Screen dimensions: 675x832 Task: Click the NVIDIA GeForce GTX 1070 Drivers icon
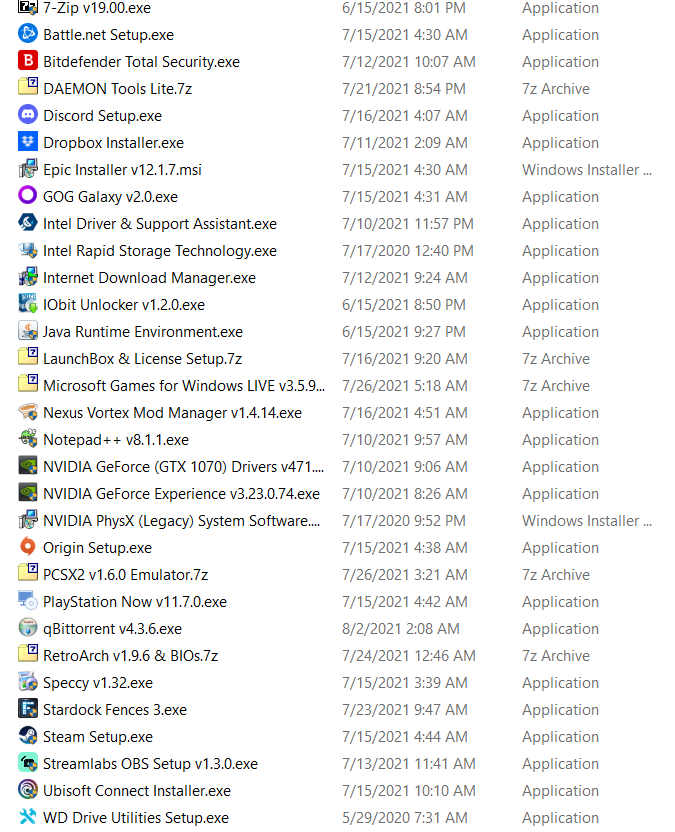tap(28, 466)
